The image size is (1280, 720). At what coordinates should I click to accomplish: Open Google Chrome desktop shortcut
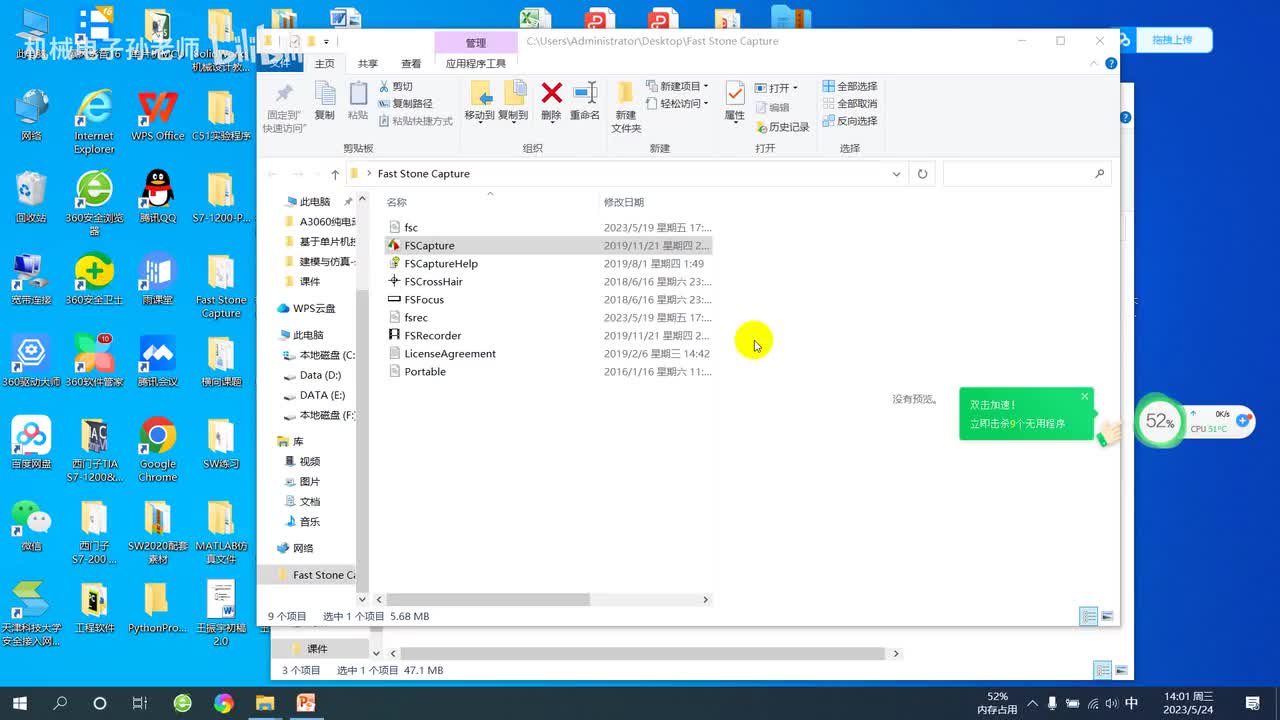(158, 450)
